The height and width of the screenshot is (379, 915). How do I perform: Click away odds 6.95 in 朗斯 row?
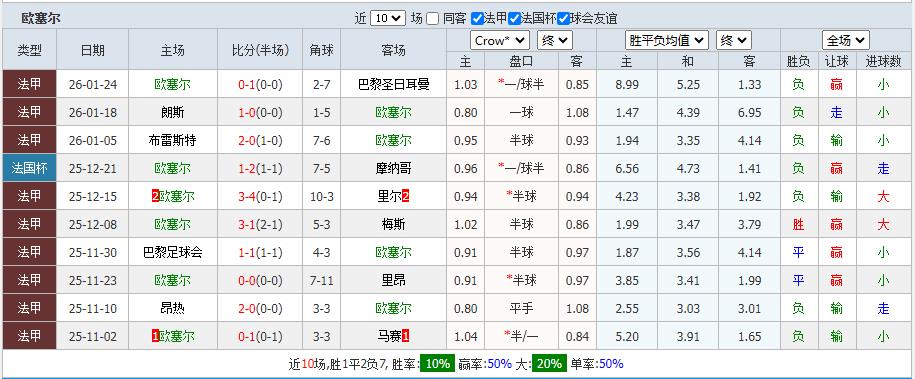(749, 113)
